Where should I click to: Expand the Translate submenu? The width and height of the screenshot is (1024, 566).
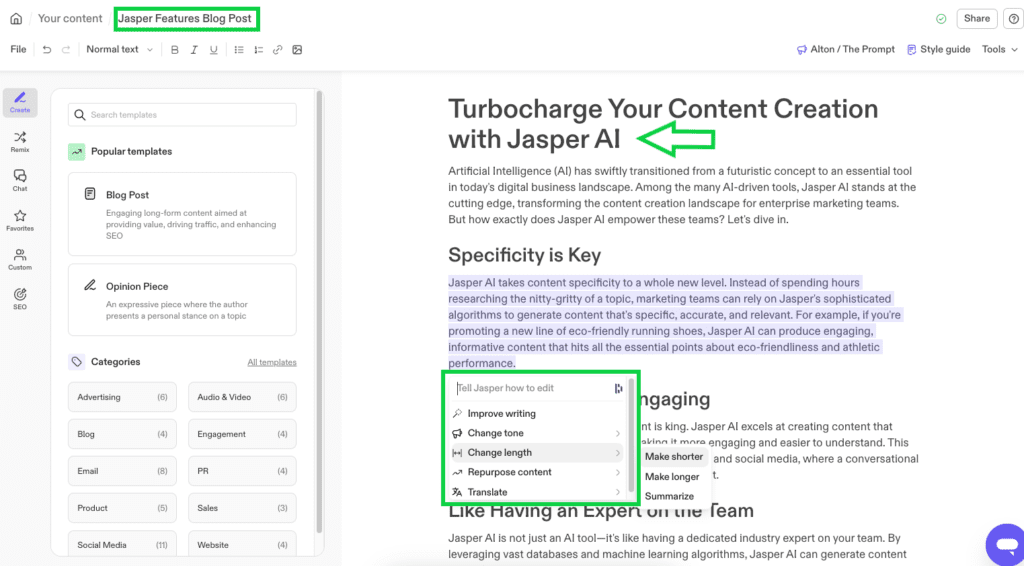537,492
